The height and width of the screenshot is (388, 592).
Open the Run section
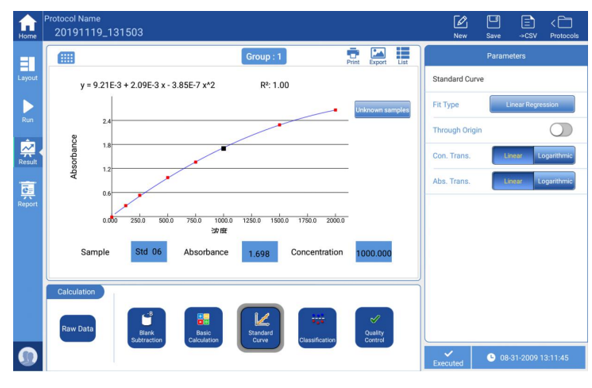(x=28, y=111)
